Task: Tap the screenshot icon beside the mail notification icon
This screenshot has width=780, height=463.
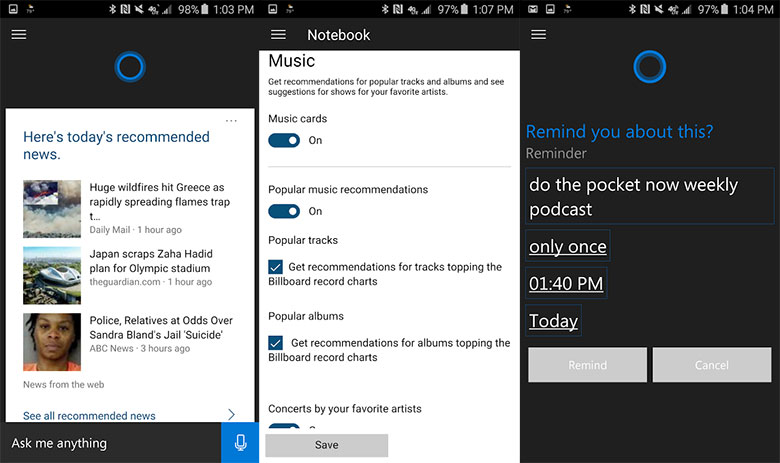Action: [x=550, y=9]
